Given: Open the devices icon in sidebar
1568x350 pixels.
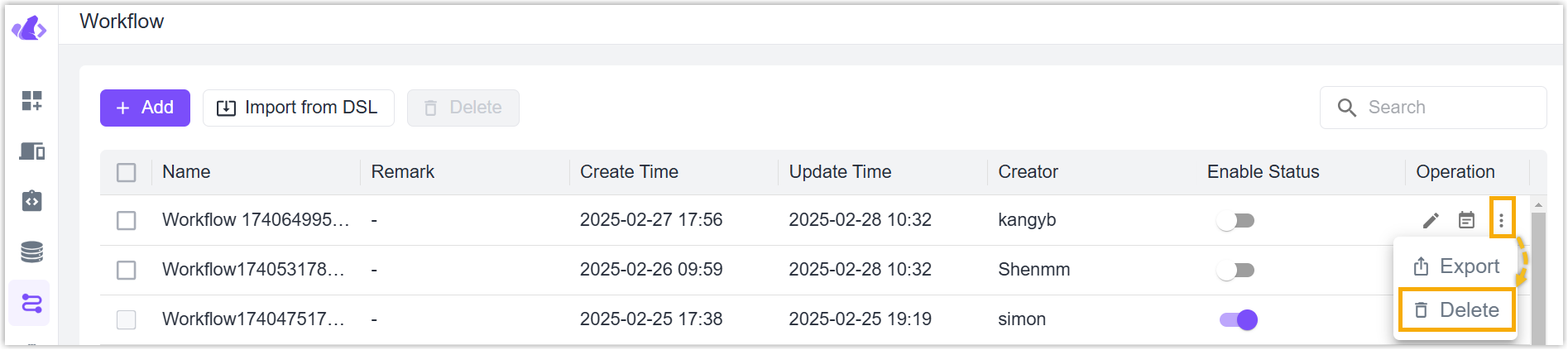Looking at the screenshot, I should tap(31, 151).
